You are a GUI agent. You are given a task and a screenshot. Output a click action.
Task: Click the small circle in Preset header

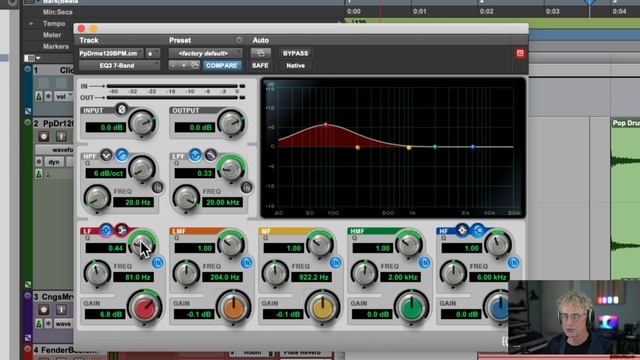(239, 40)
